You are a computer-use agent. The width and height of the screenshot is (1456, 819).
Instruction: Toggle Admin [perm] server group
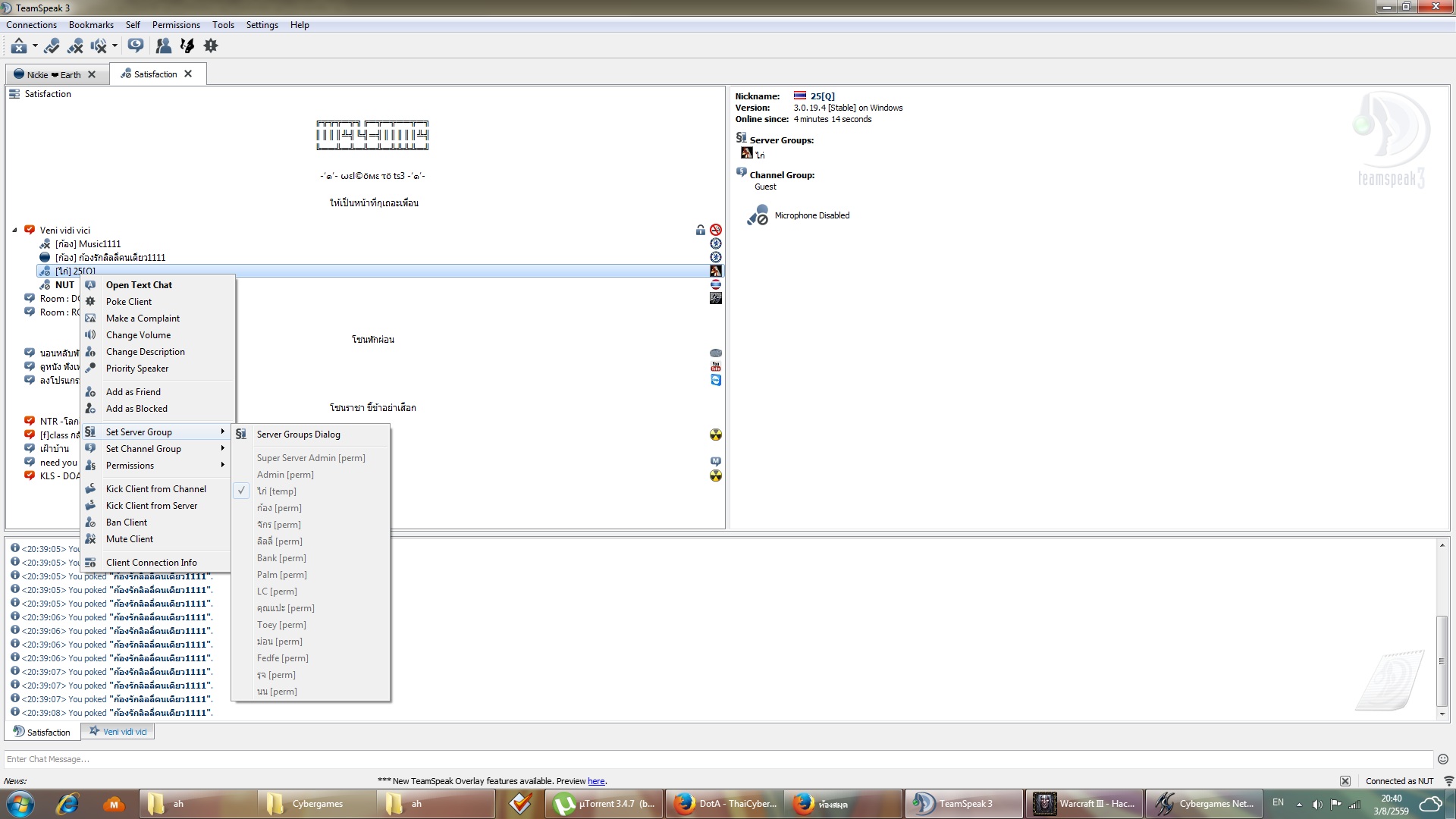click(284, 475)
